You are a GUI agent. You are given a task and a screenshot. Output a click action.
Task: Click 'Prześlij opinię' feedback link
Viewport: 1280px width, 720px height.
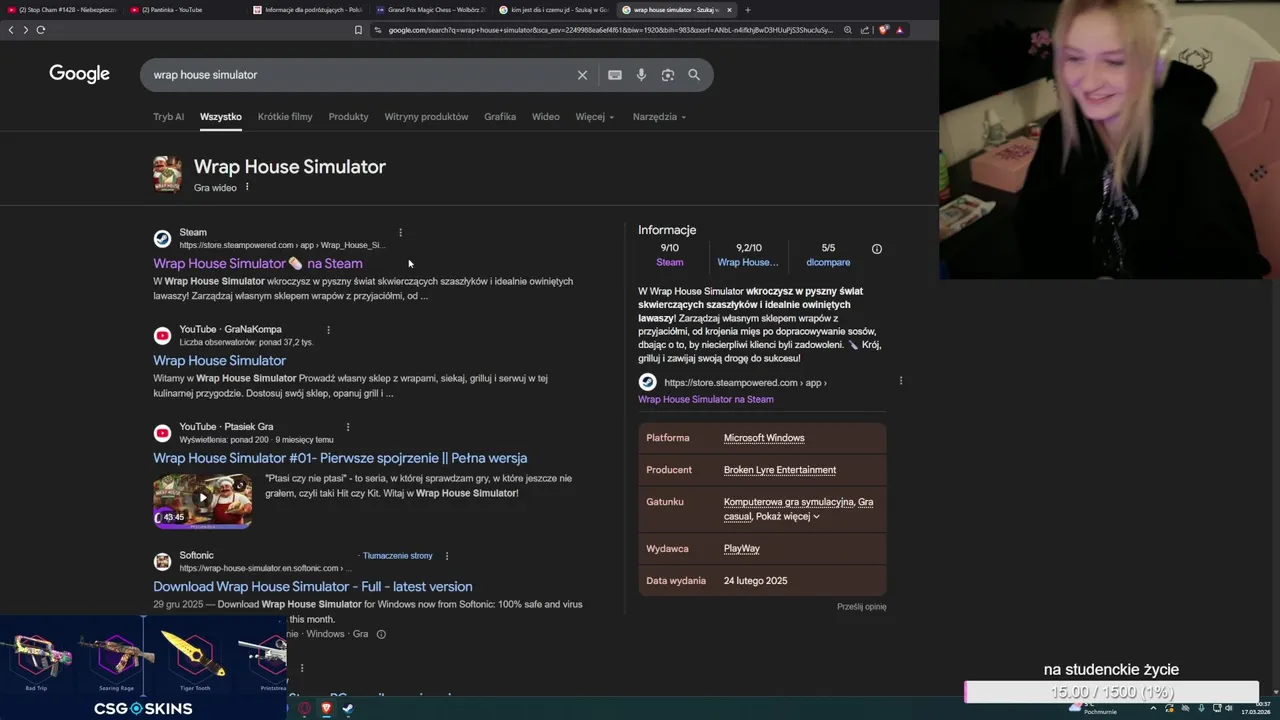pos(862,607)
